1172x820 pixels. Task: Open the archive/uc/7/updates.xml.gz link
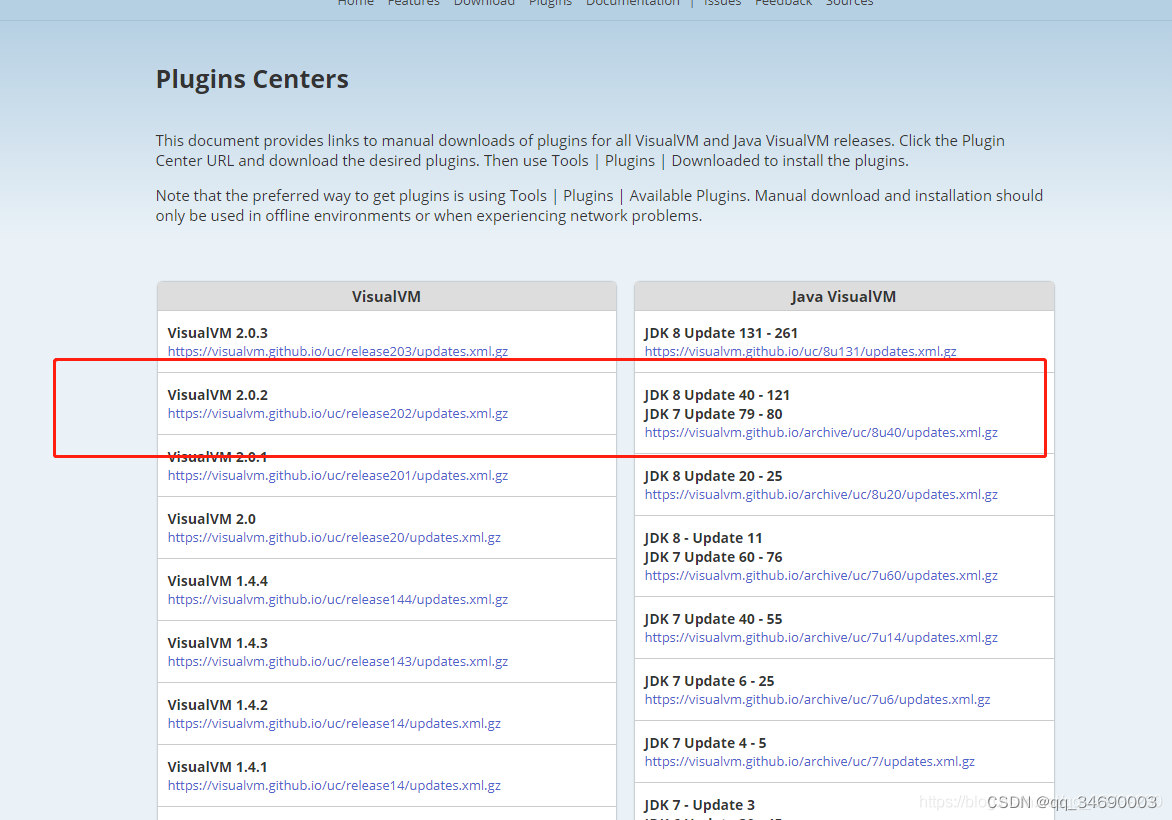(x=809, y=762)
